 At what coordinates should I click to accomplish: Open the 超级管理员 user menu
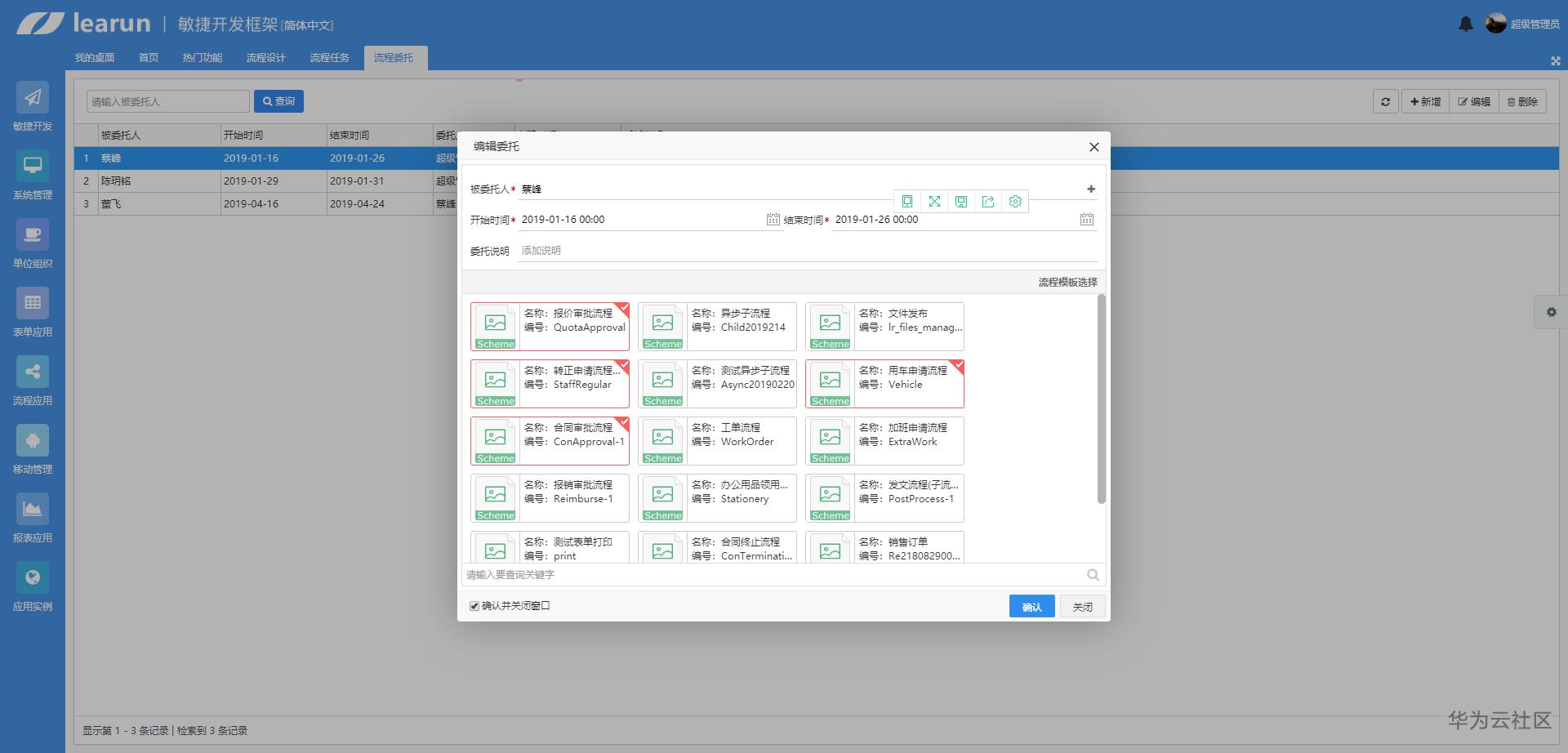(1522, 24)
